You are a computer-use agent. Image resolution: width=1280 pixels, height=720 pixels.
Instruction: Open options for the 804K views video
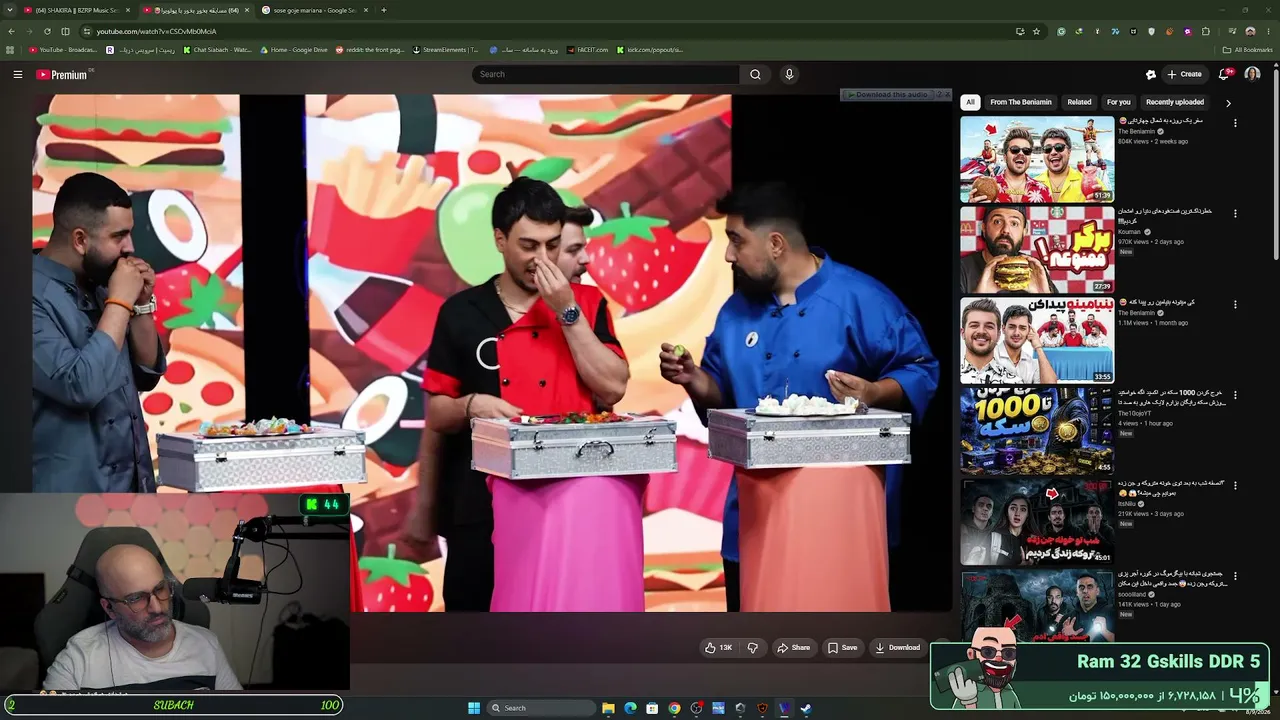(1235, 123)
